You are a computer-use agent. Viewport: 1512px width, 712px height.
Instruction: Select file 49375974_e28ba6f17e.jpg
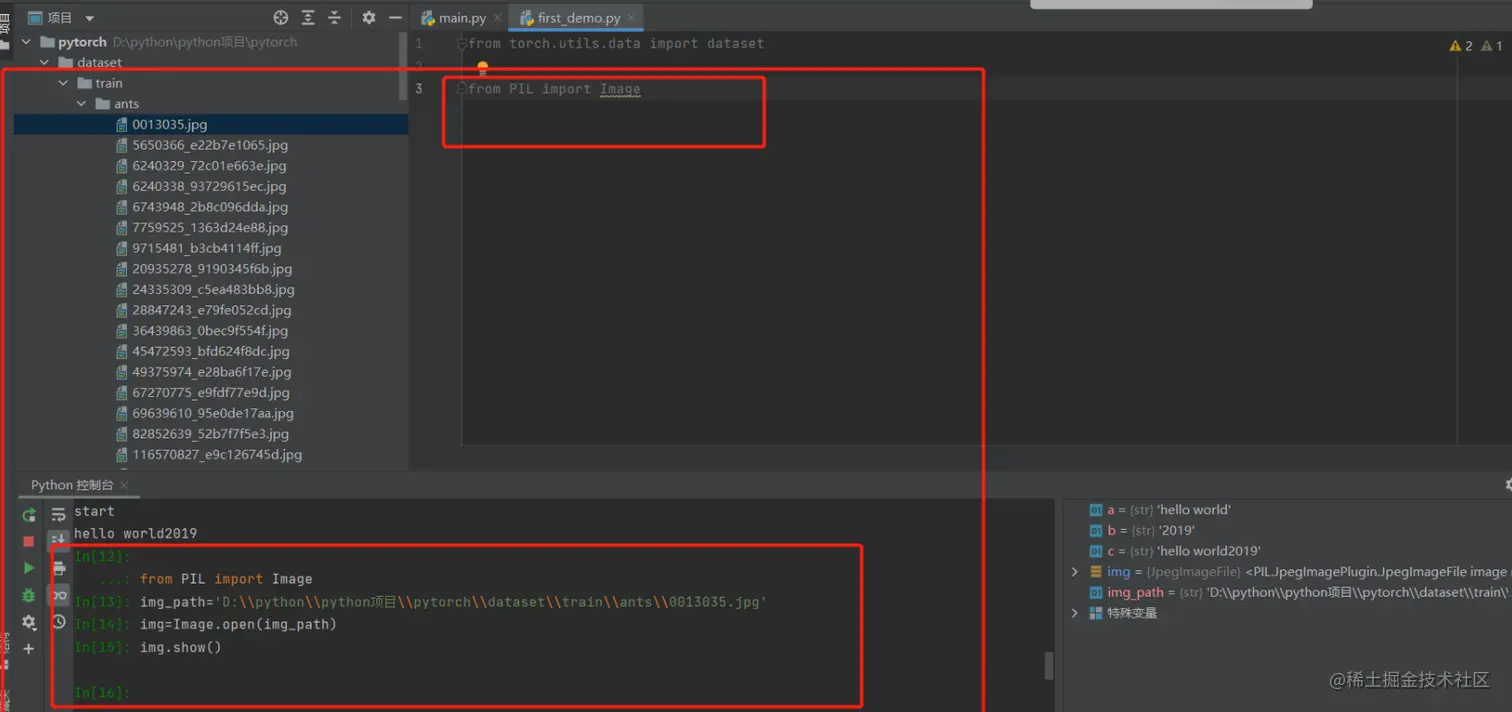pos(211,372)
